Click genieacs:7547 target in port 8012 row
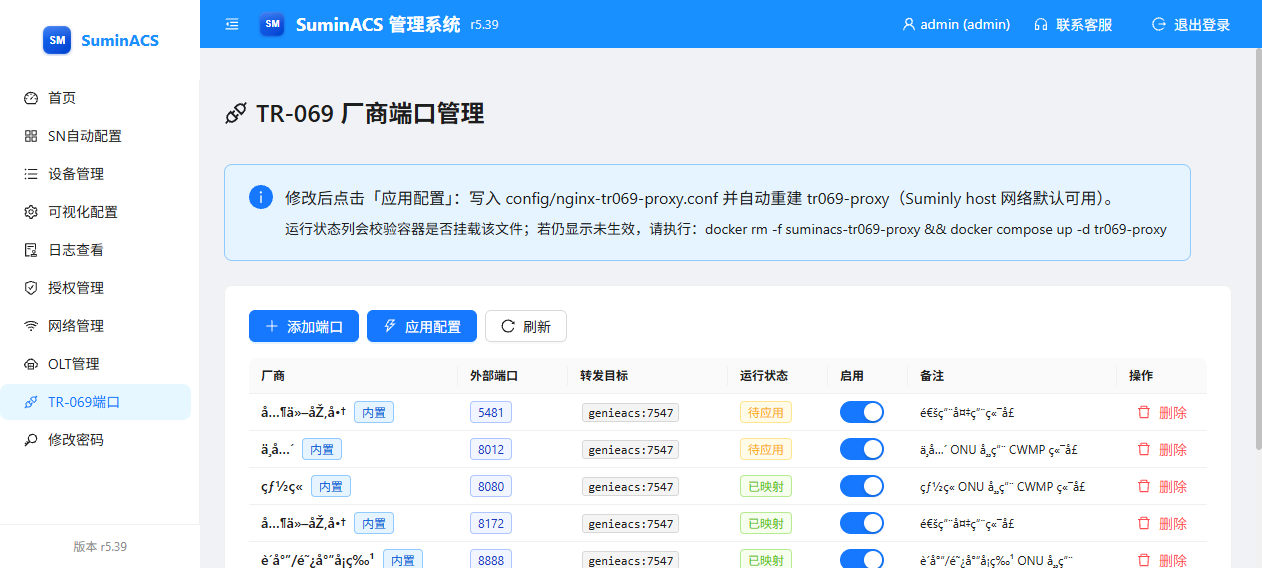 pyautogui.click(x=630, y=450)
